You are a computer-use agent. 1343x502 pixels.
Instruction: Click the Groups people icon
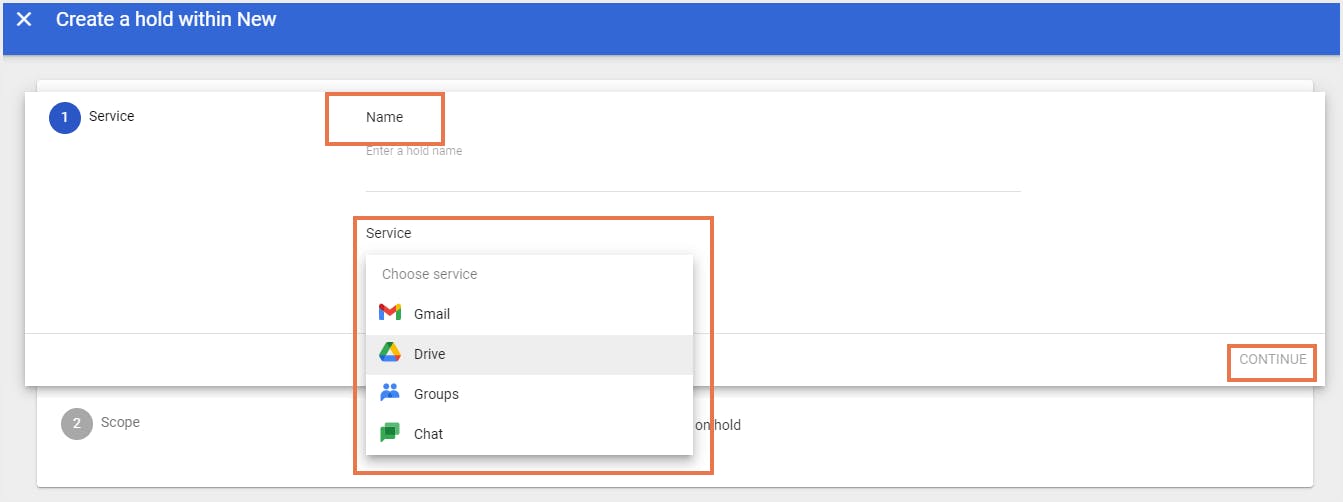click(x=390, y=393)
